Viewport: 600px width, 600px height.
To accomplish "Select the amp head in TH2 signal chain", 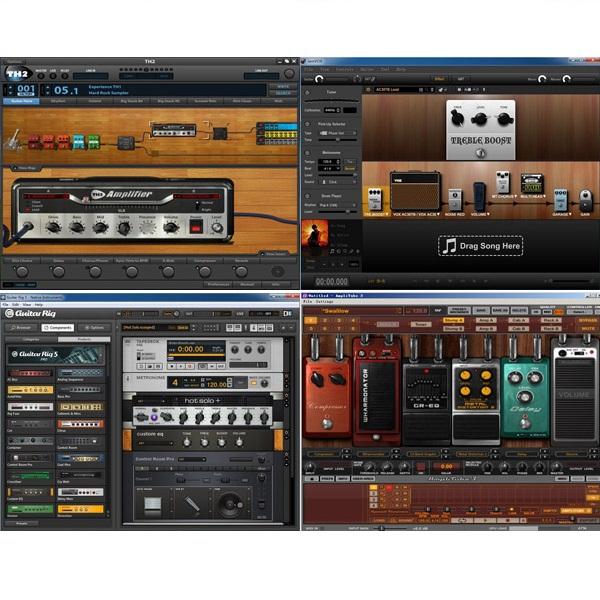I will coord(174,130).
